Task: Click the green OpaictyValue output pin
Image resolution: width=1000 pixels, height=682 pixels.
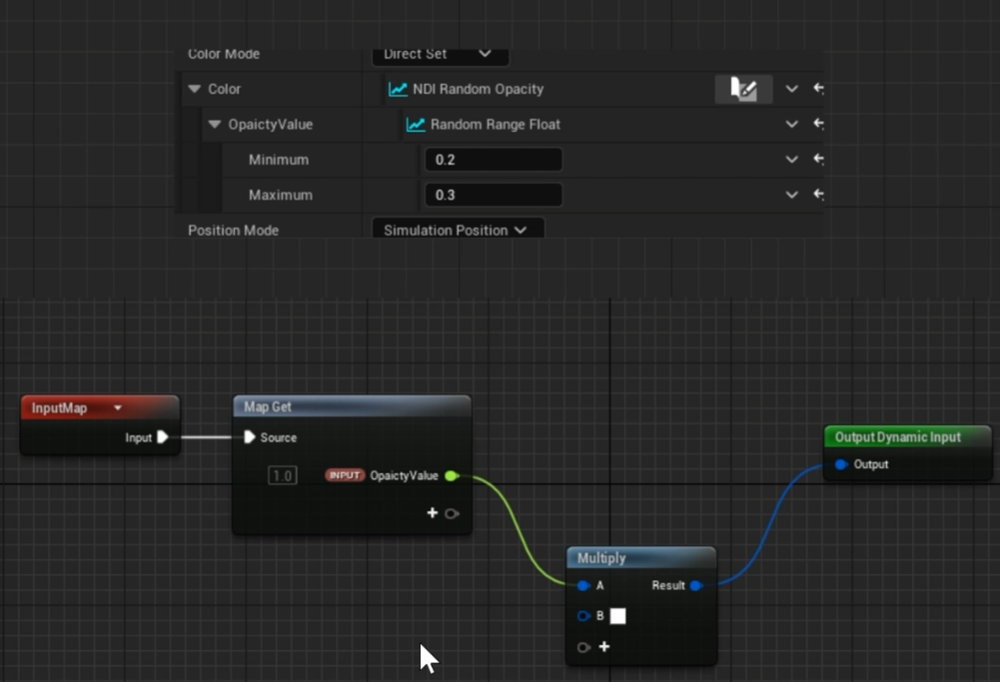Action: coord(452,475)
